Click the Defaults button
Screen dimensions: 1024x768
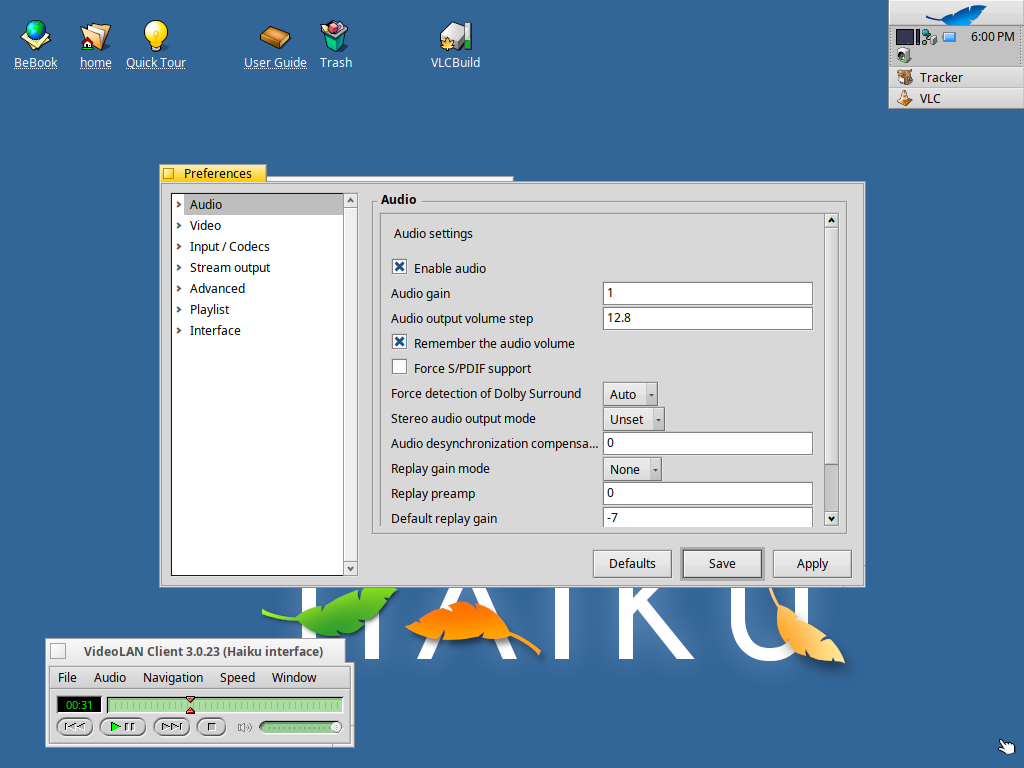632,564
